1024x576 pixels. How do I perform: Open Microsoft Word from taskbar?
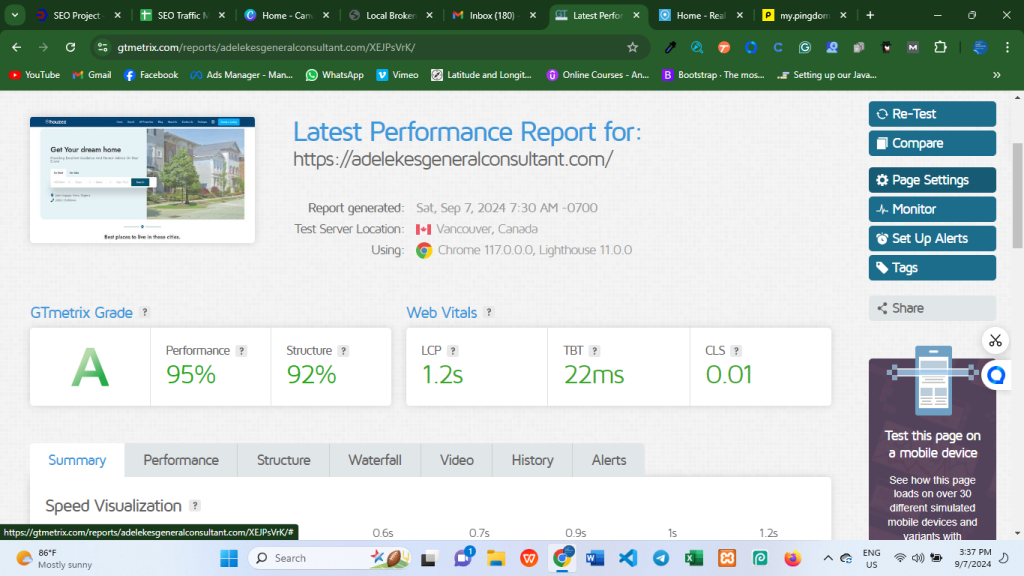(x=594, y=558)
